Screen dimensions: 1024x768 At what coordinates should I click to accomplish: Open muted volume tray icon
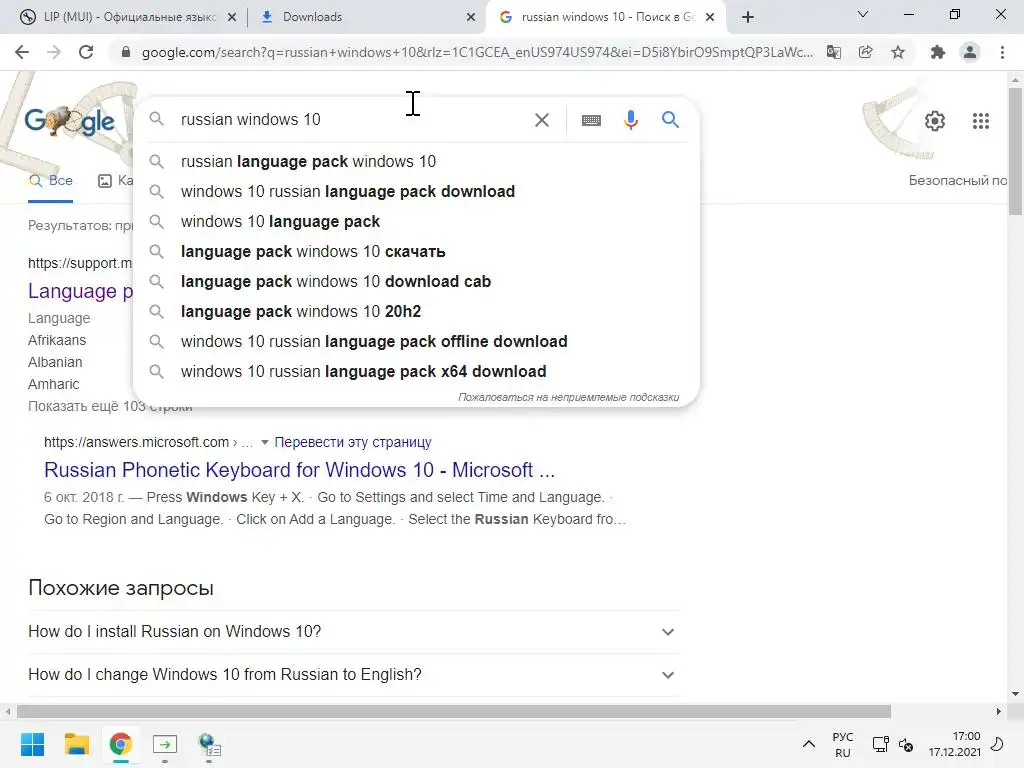point(906,744)
